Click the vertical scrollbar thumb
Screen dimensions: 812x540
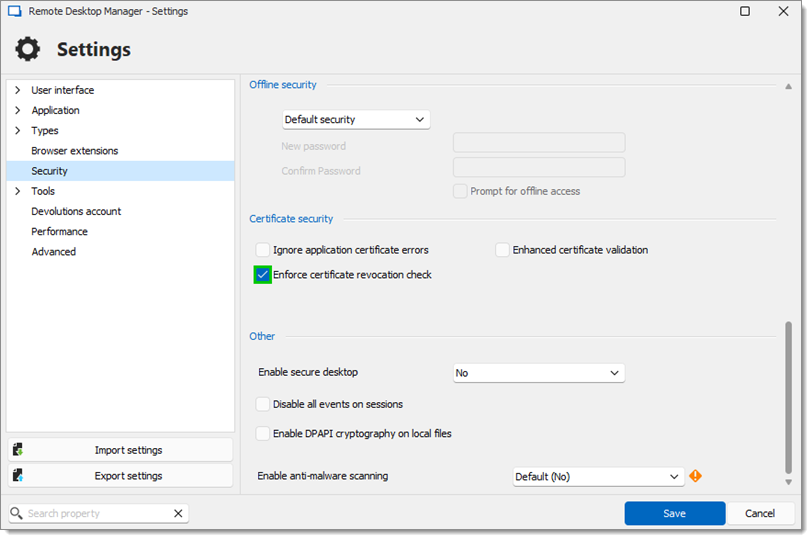tap(788, 398)
